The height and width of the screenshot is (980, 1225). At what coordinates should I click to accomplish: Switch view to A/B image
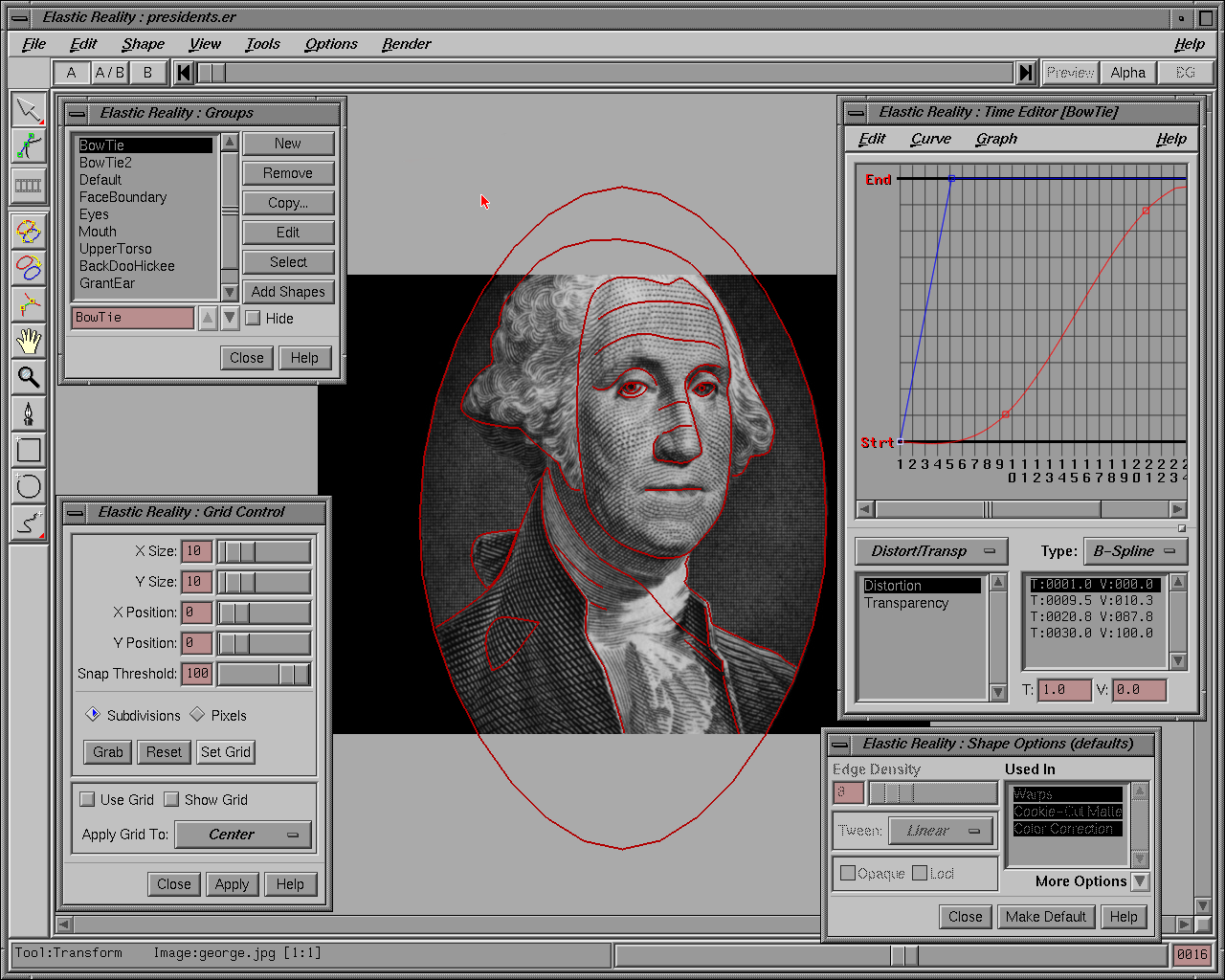[x=109, y=73]
